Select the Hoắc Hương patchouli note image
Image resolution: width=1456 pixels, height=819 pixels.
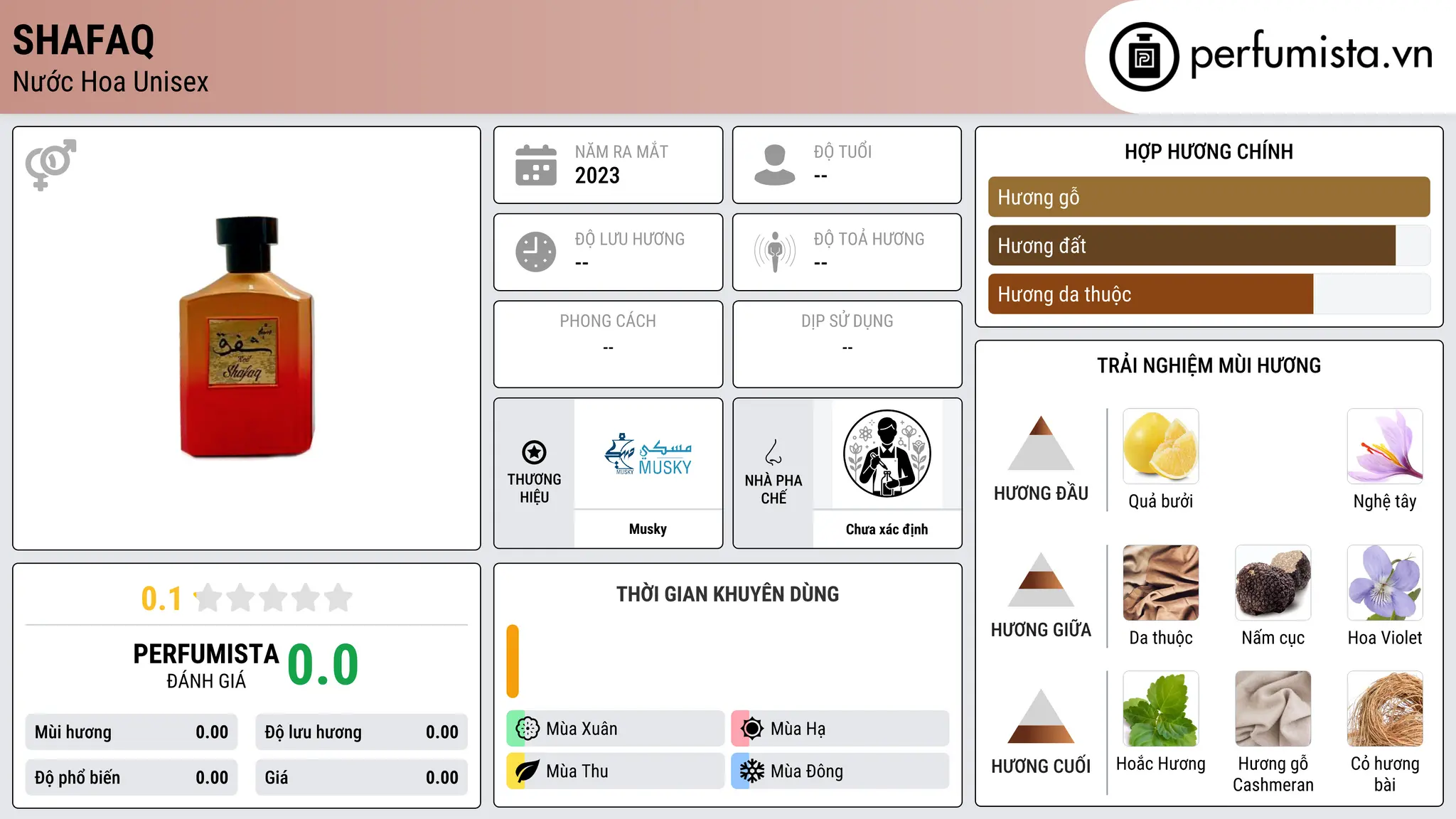1161,709
